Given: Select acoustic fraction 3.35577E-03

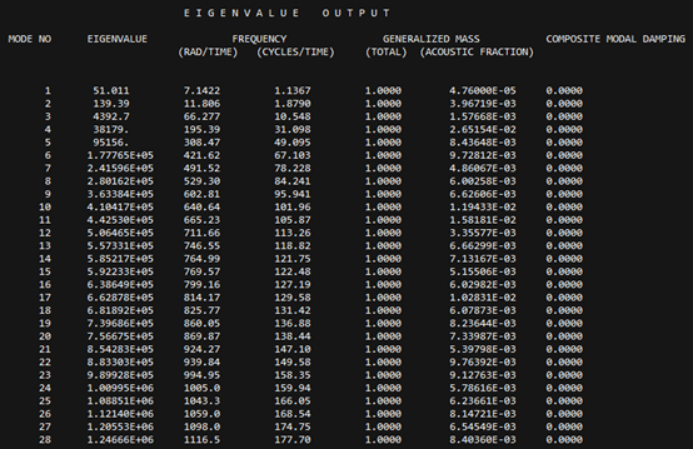Looking at the screenshot, I should [x=483, y=233].
